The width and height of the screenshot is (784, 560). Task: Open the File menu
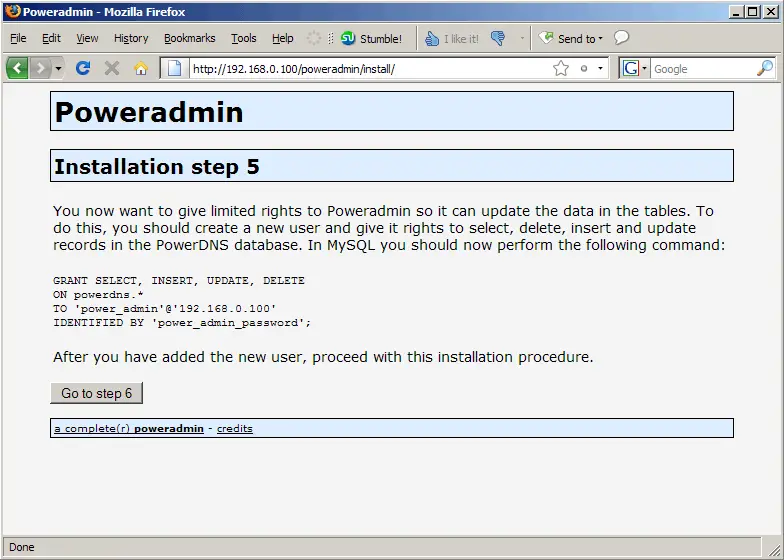click(x=18, y=38)
